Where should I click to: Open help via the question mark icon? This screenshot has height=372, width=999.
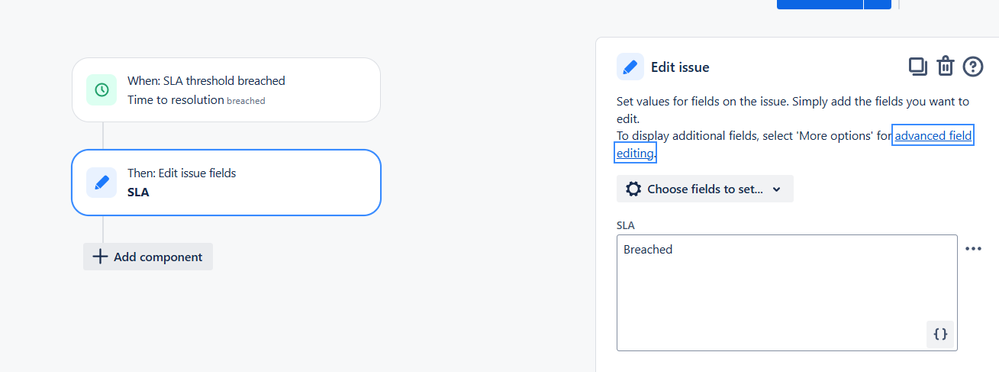click(x=973, y=66)
